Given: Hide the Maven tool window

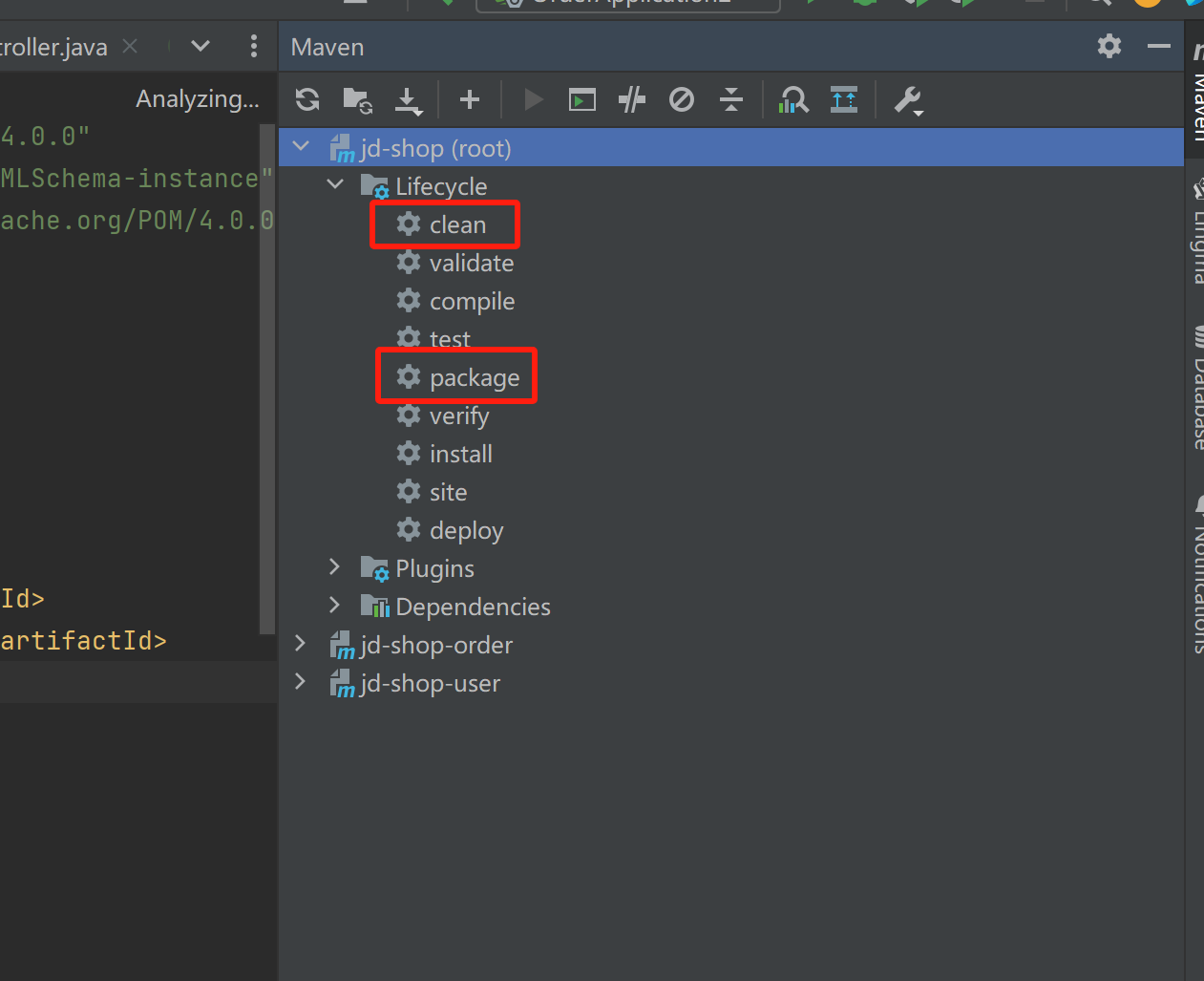Looking at the screenshot, I should (1159, 46).
